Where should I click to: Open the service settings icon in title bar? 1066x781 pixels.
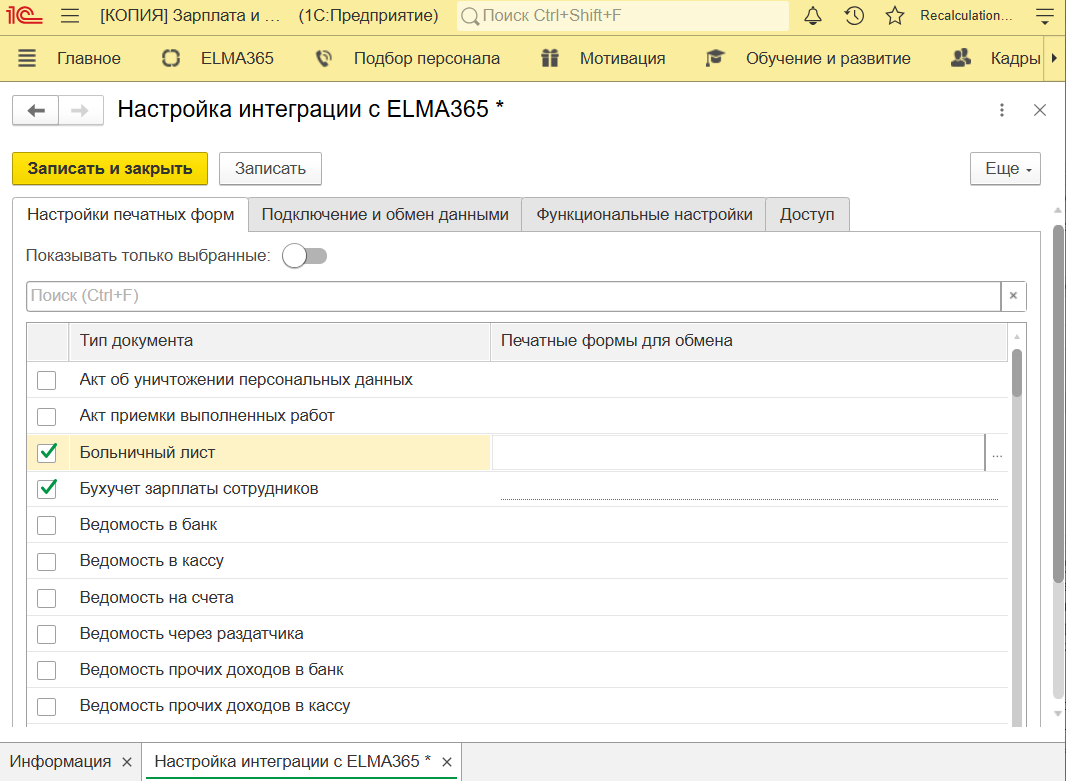tap(1045, 16)
